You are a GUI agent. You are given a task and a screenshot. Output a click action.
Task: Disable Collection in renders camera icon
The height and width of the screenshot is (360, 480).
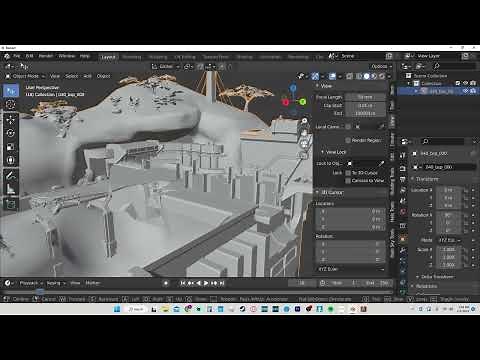point(473,83)
